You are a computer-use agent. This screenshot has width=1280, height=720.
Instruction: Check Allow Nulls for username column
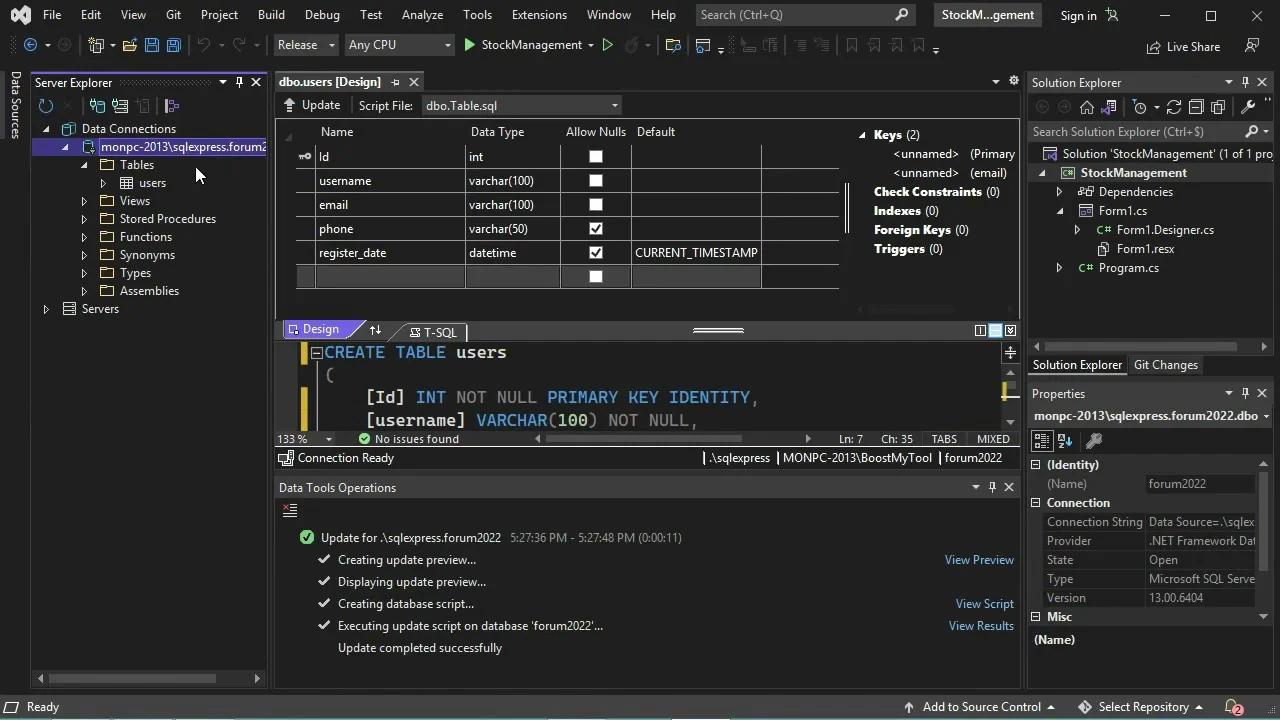pyautogui.click(x=595, y=181)
